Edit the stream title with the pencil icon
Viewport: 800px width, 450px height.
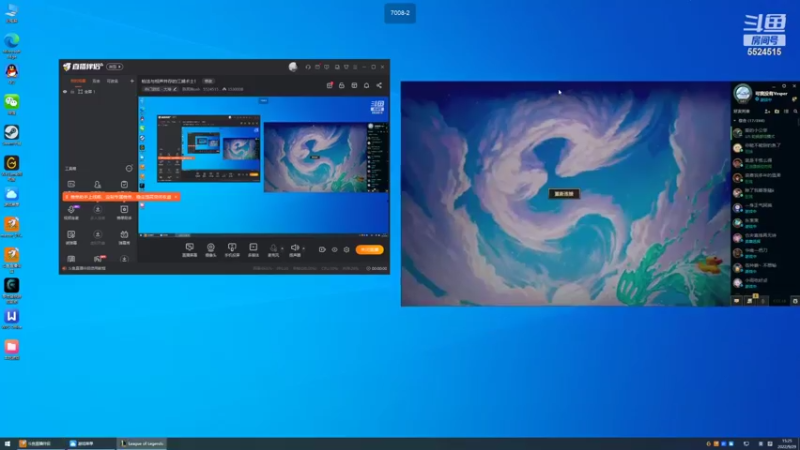click(175, 89)
